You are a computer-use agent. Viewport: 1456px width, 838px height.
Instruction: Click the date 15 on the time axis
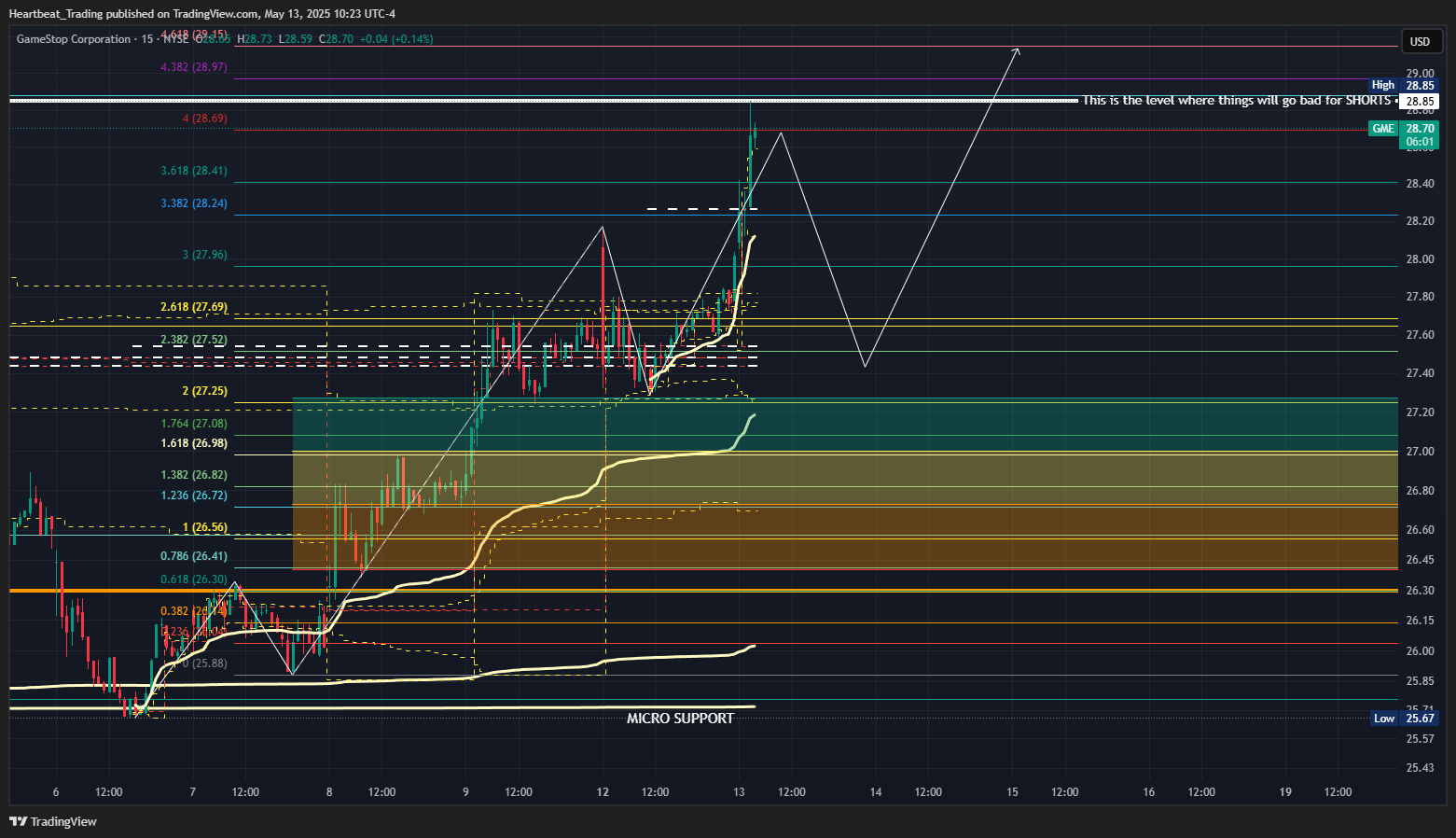1012,792
